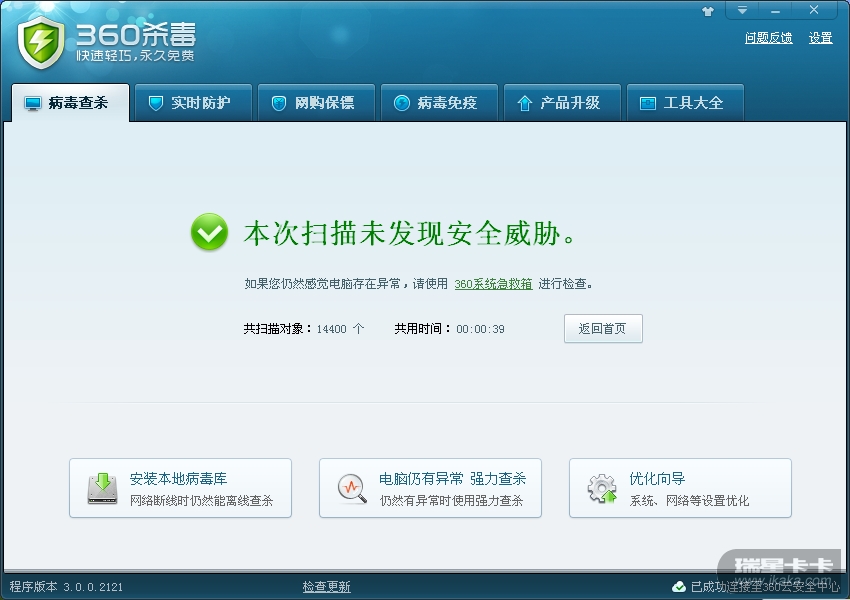850x600 pixels.
Task: Open the title bar dropdown menu arrow
Action: (742, 10)
